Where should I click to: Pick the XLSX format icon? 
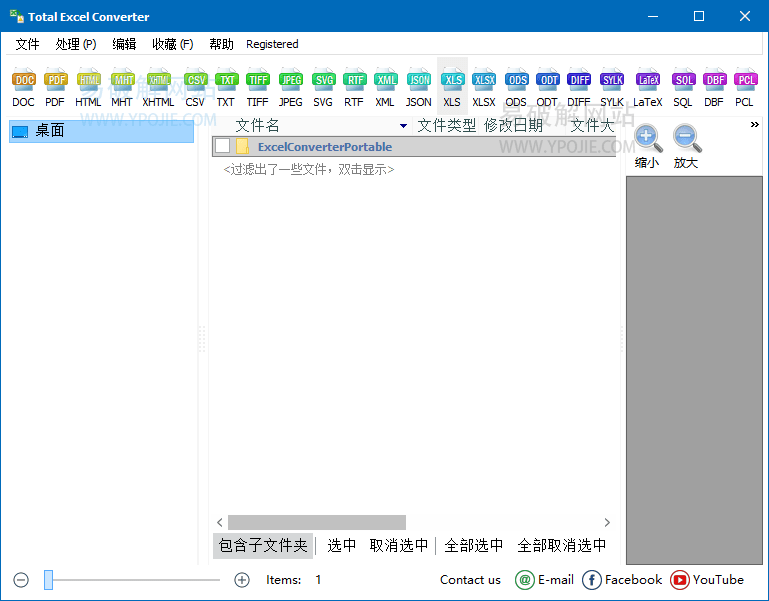click(x=484, y=87)
